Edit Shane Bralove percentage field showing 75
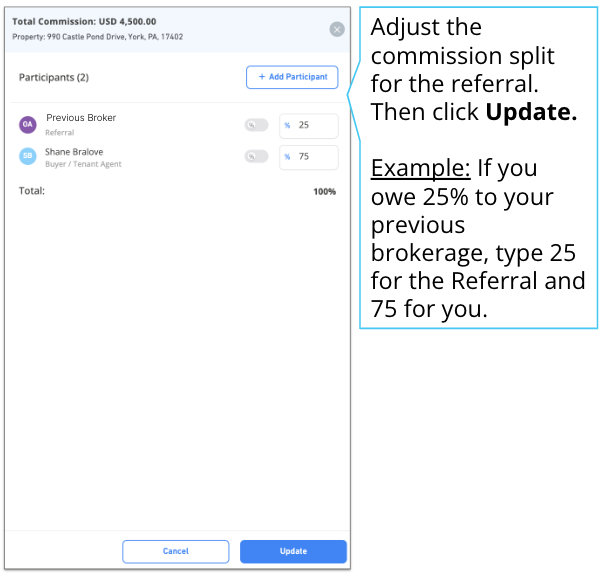 (309, 157)
